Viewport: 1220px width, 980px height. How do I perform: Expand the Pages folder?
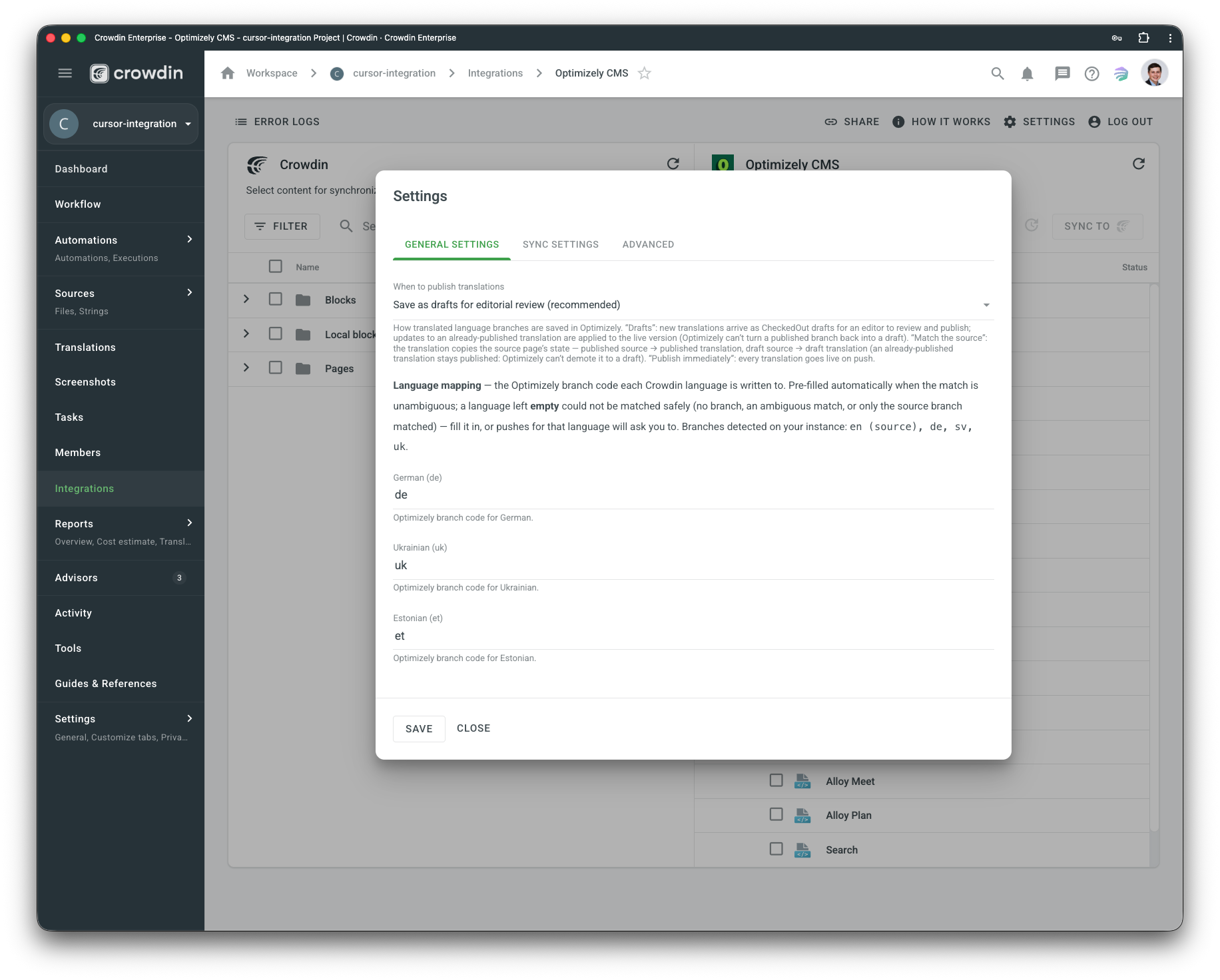pos(246,368)
